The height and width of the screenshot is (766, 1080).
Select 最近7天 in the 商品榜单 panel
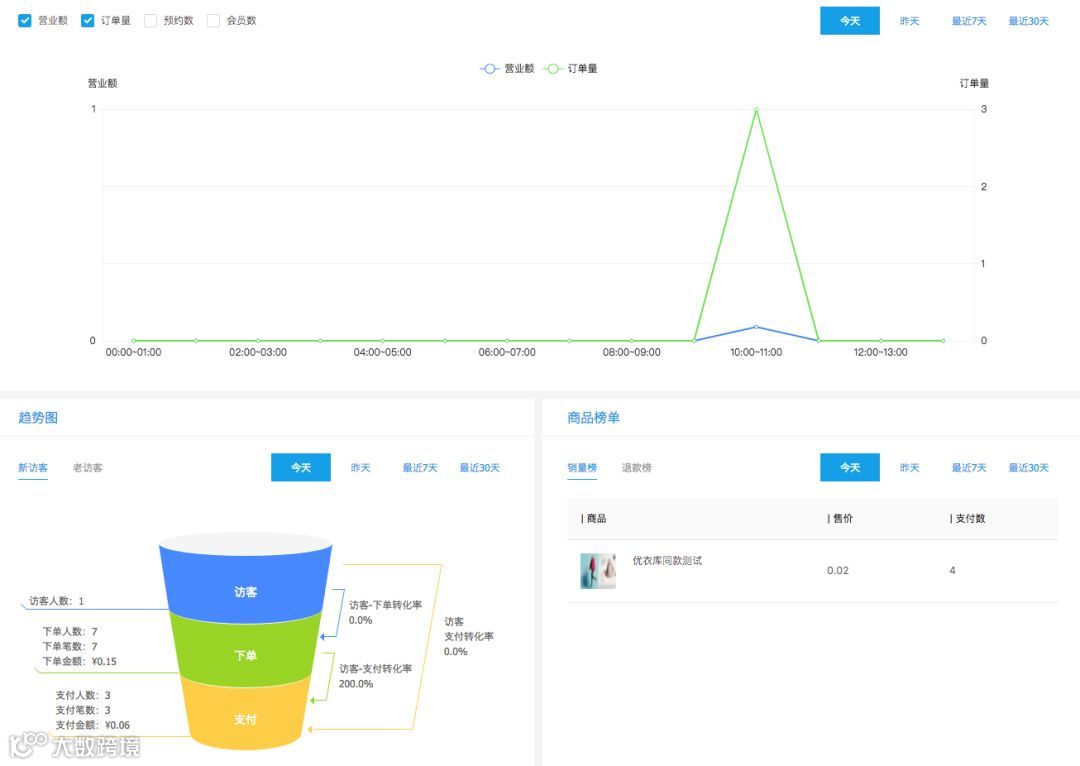tap(968, 468)
